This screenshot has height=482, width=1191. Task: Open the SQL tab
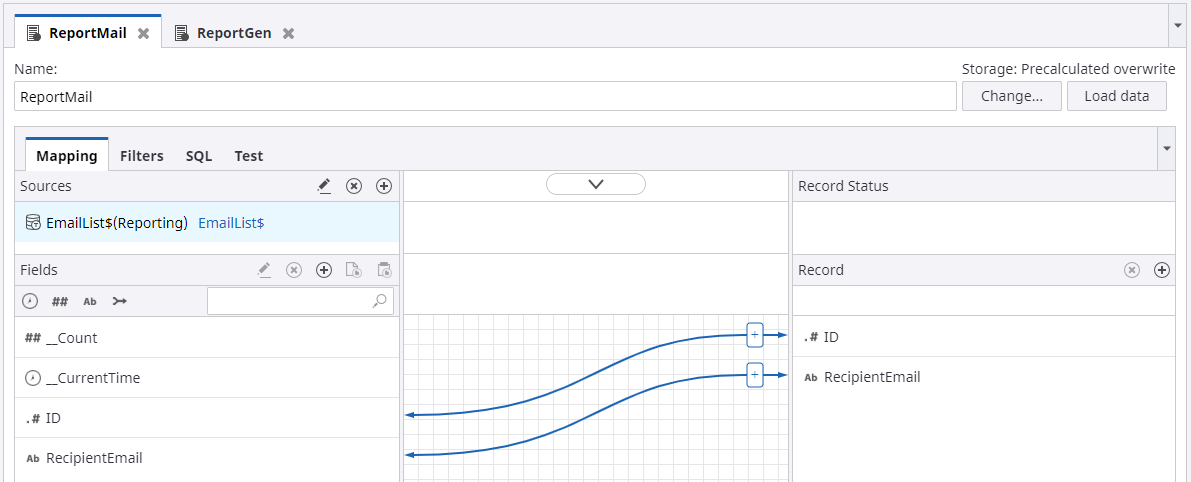pos(199,156)
